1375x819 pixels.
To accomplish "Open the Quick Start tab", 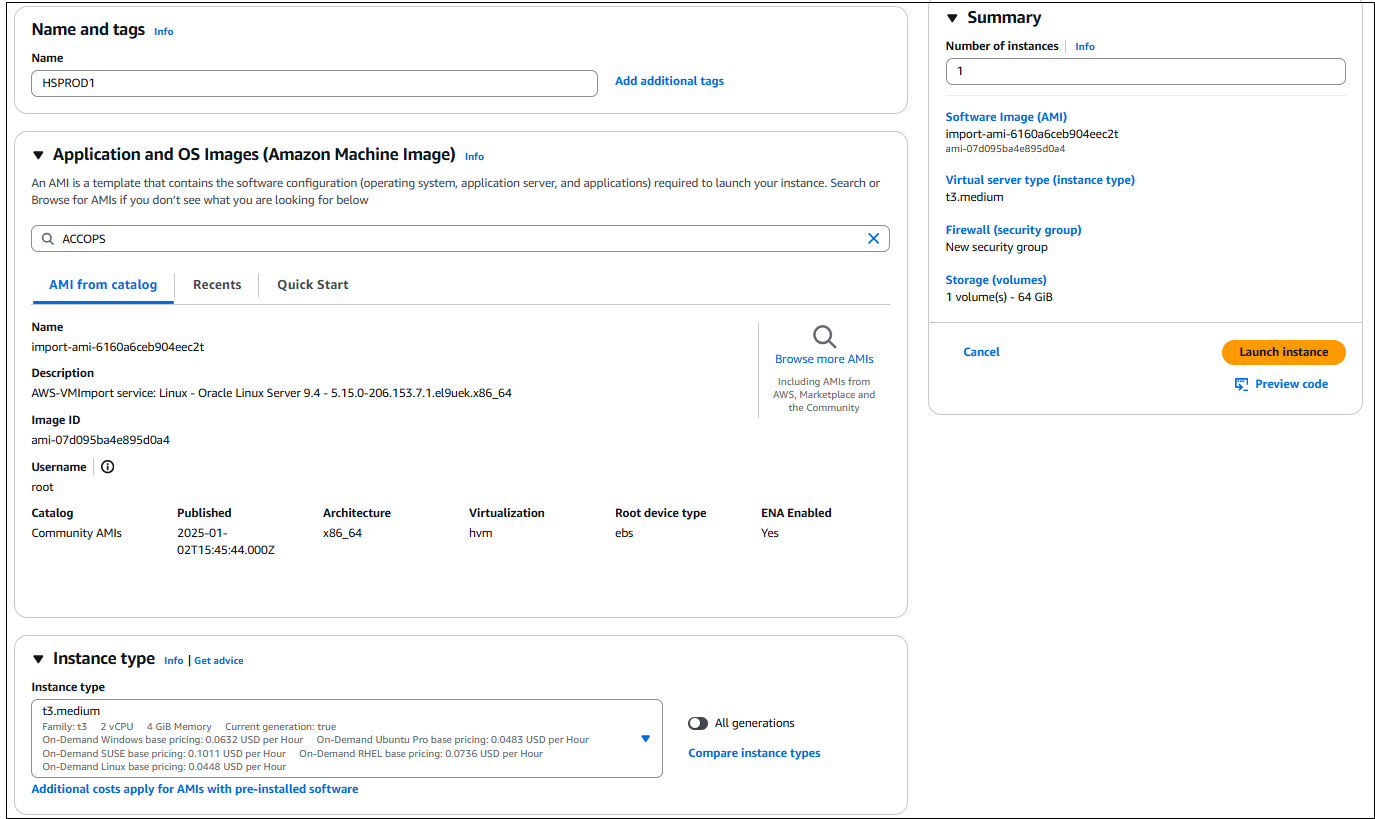I will coord(312,284).
